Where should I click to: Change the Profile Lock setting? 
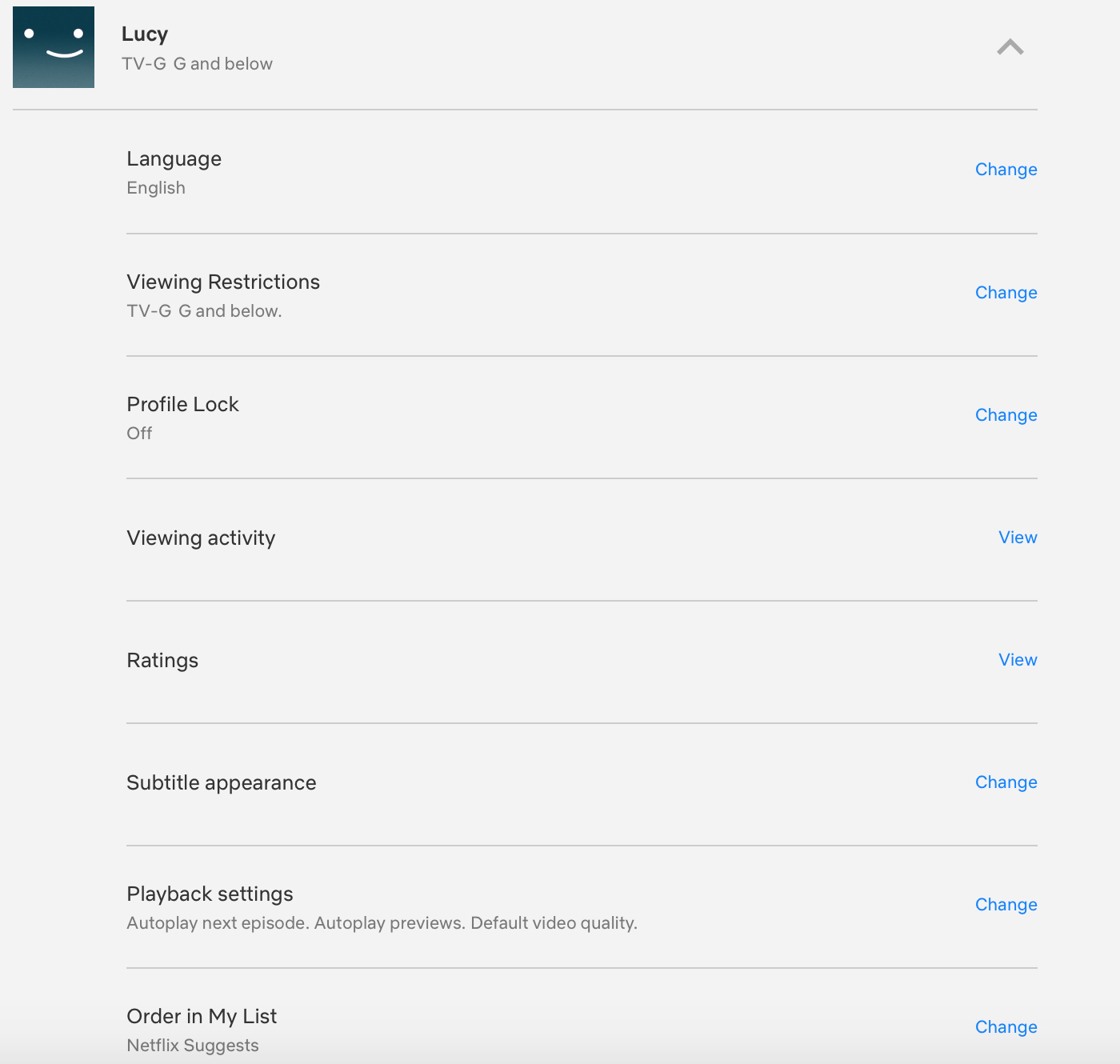[x=1006, y=415]
